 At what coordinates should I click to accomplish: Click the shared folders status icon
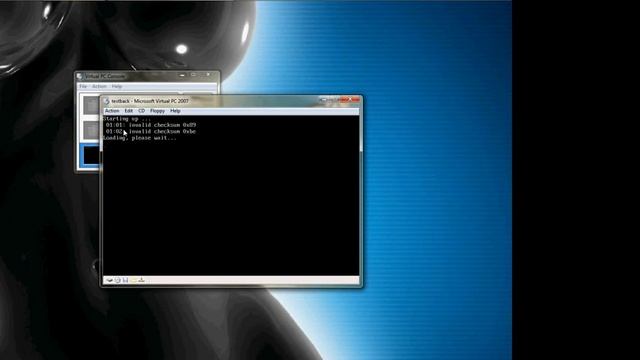click(133, 280)
